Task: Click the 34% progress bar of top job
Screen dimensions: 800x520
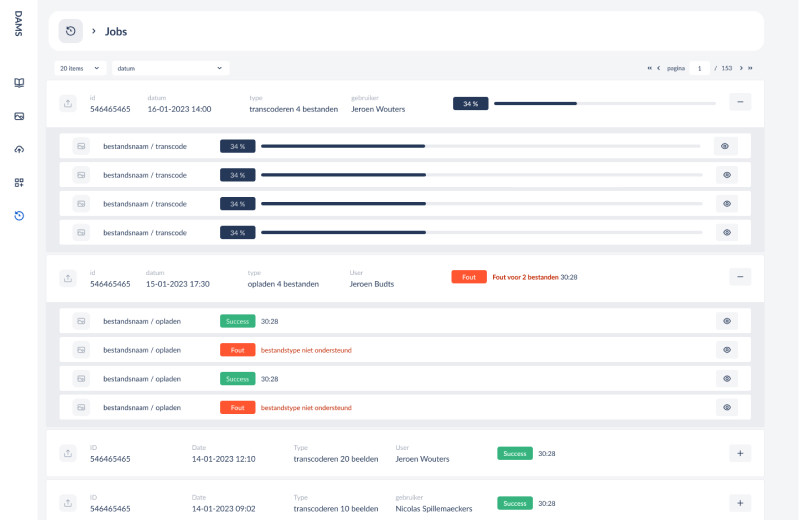Action: (x=604, y=103)
